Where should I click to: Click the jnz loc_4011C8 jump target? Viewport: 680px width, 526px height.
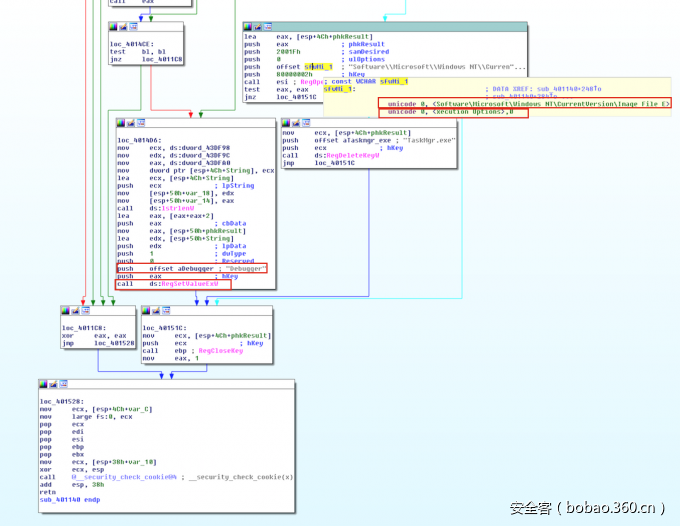pyautogui.click(x=162, y=59)
